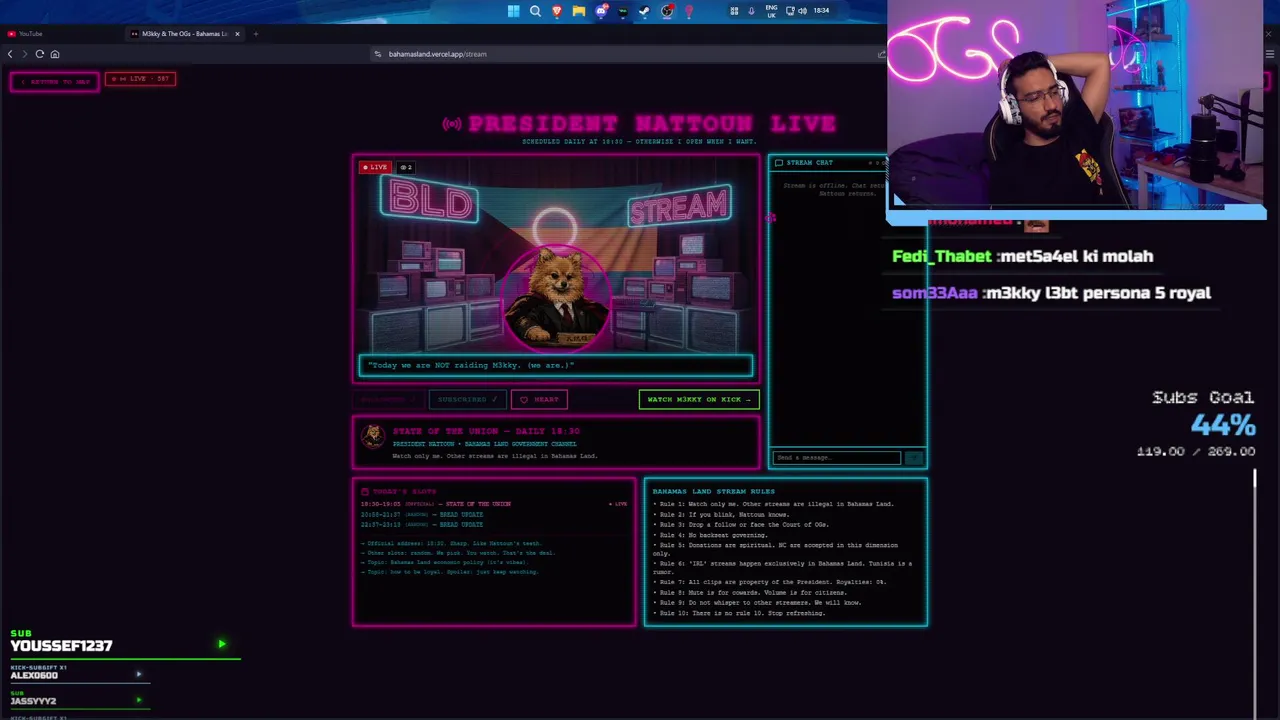Click the chat send button
Image resolution: width=1280 pixels, height=720 pixels.
[x=914, y=458]
